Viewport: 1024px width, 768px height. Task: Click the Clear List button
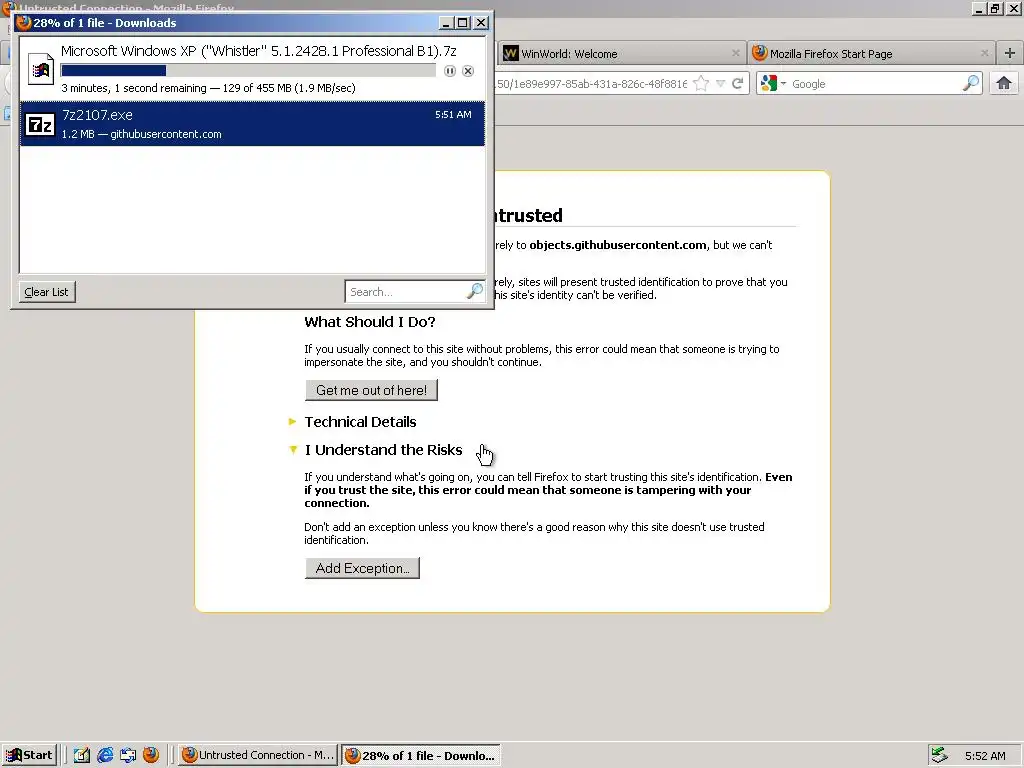point(46,292)
